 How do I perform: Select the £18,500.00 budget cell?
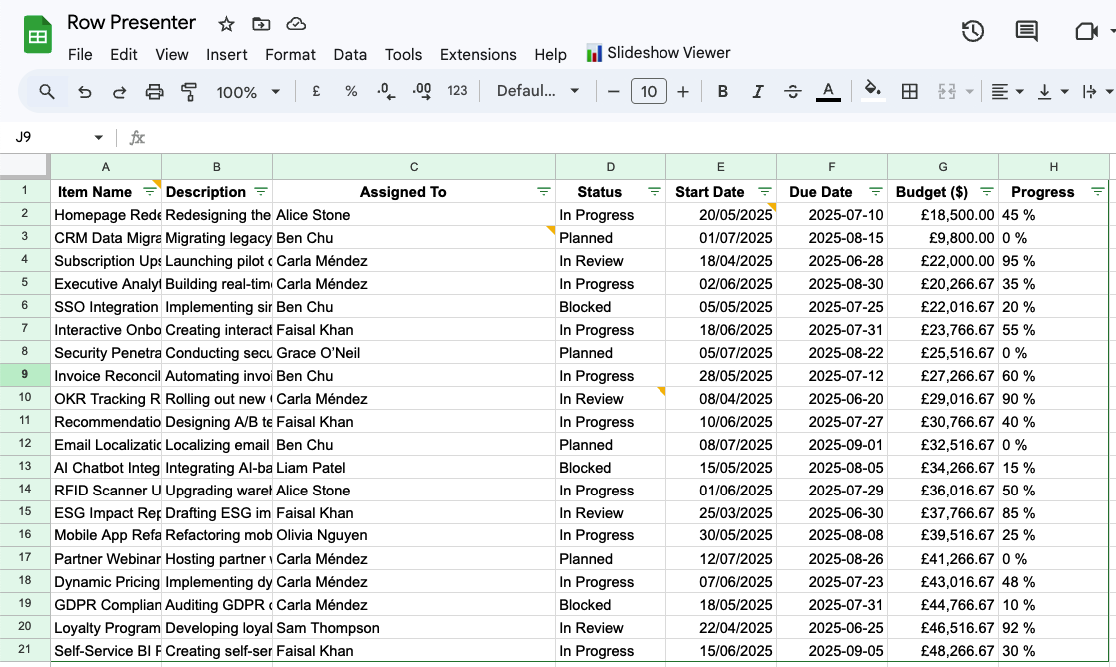(943, 214)
